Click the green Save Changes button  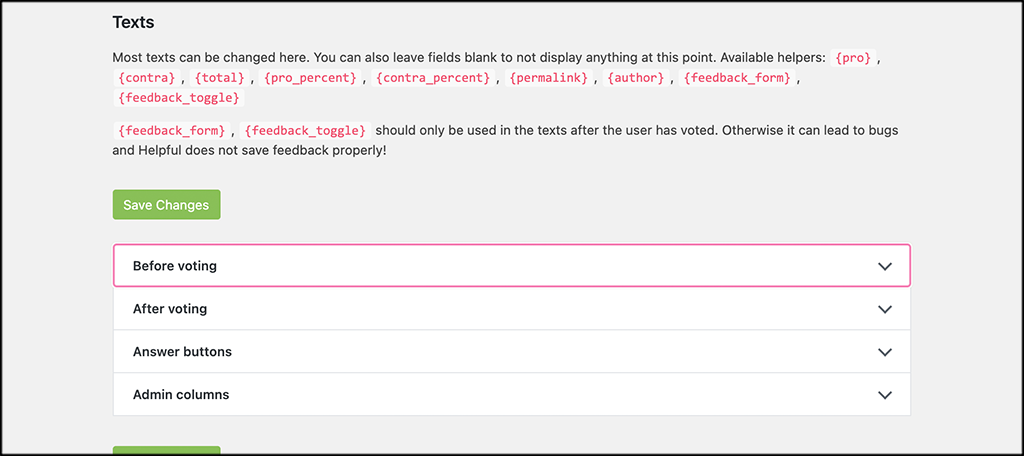point(167,204)
